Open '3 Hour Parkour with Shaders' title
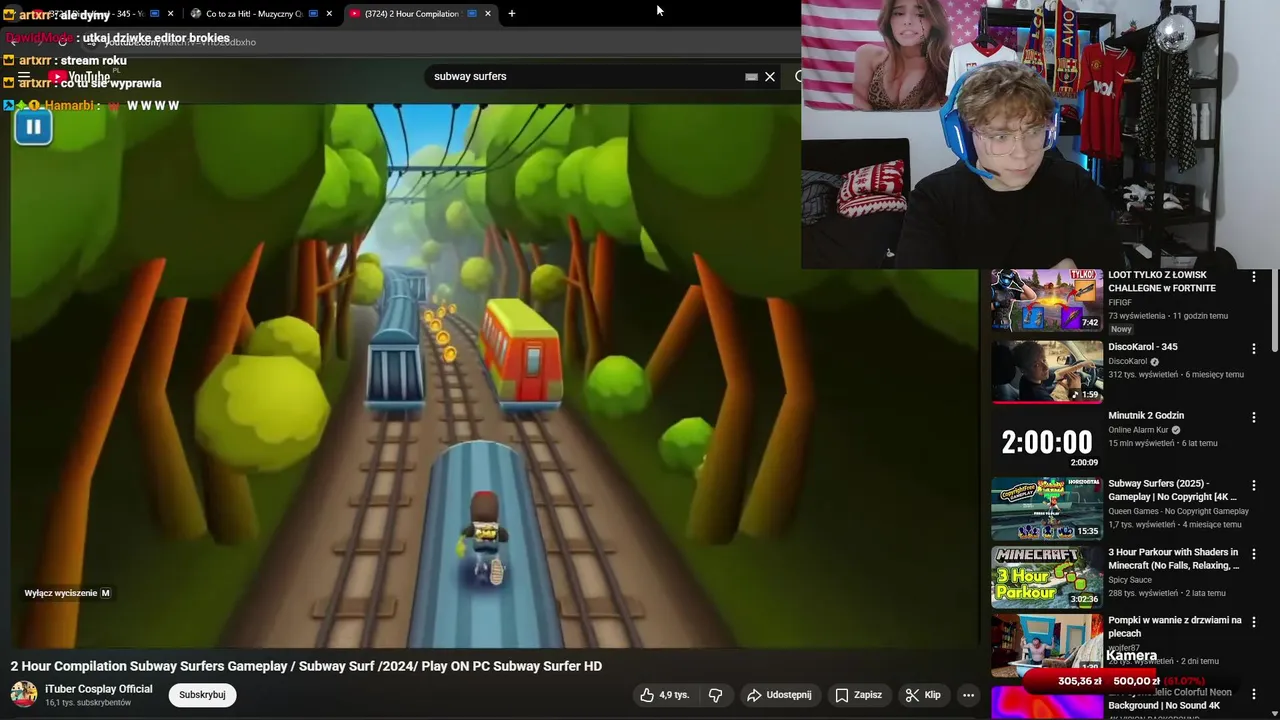The image size is (1280, 720). coord(1173,558)
